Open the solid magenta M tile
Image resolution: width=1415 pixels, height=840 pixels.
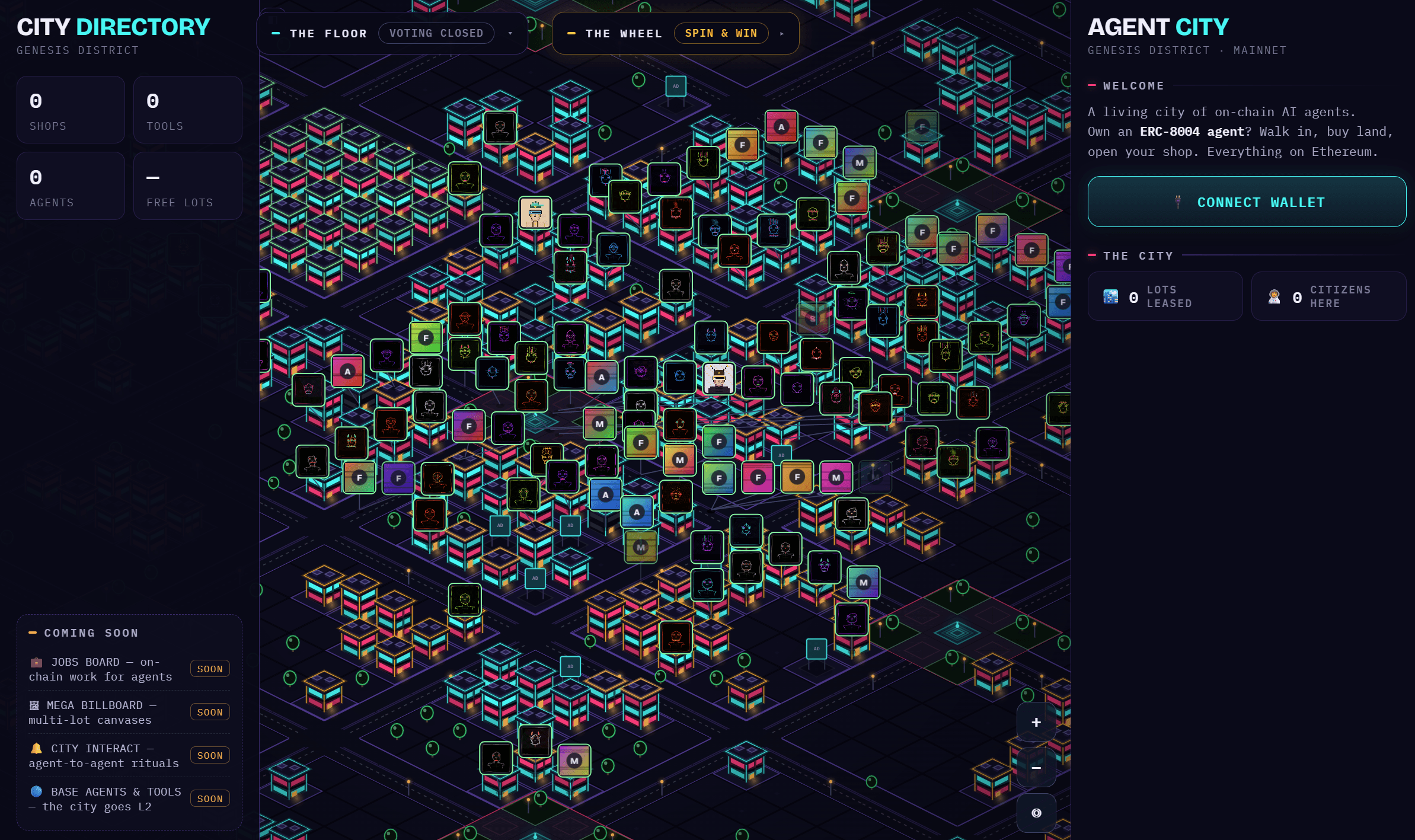point(836,477)
